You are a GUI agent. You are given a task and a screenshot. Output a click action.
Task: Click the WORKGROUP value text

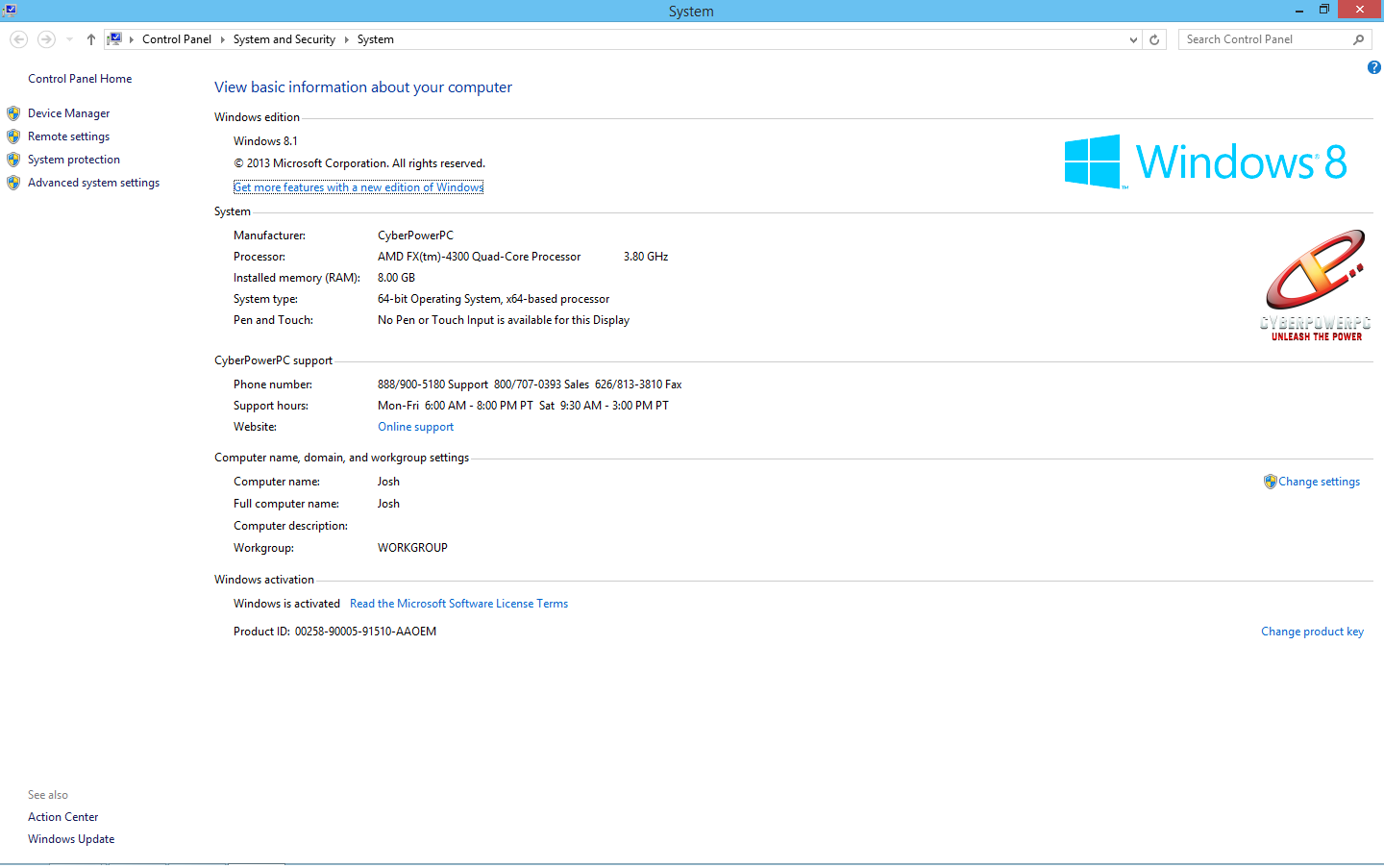(412, 548)
